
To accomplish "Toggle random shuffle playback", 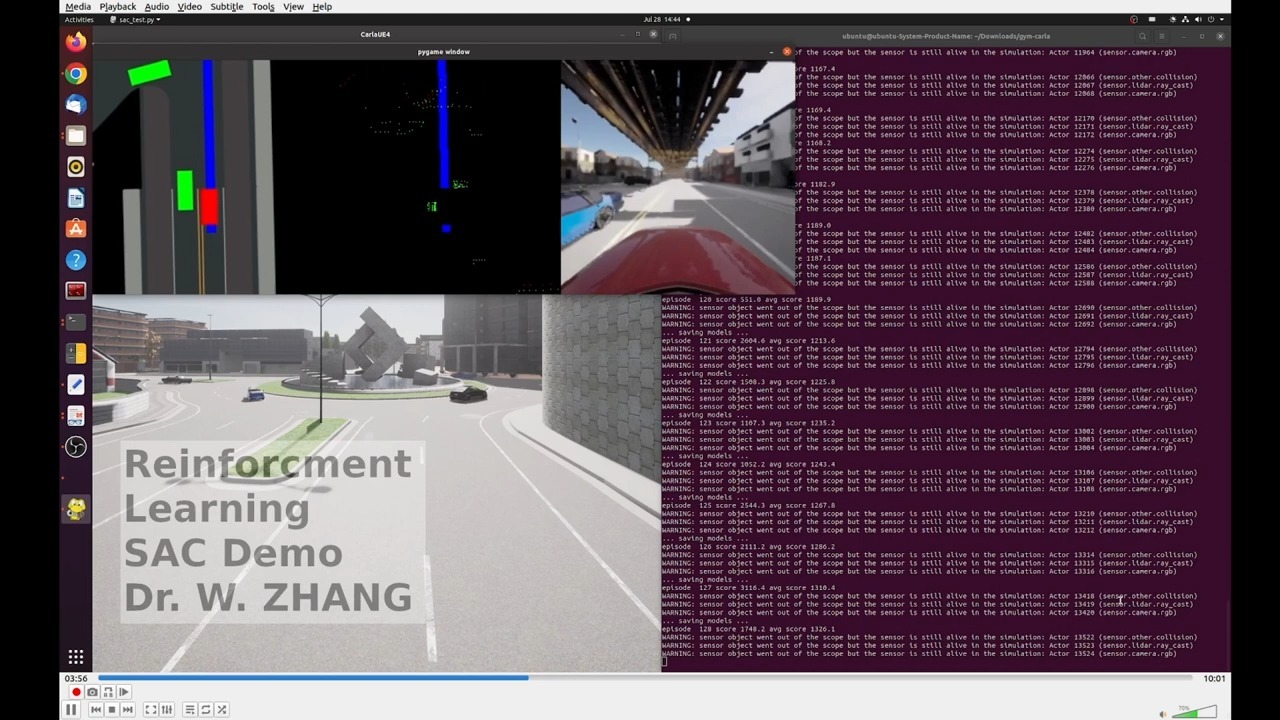I will click(222, 710).
